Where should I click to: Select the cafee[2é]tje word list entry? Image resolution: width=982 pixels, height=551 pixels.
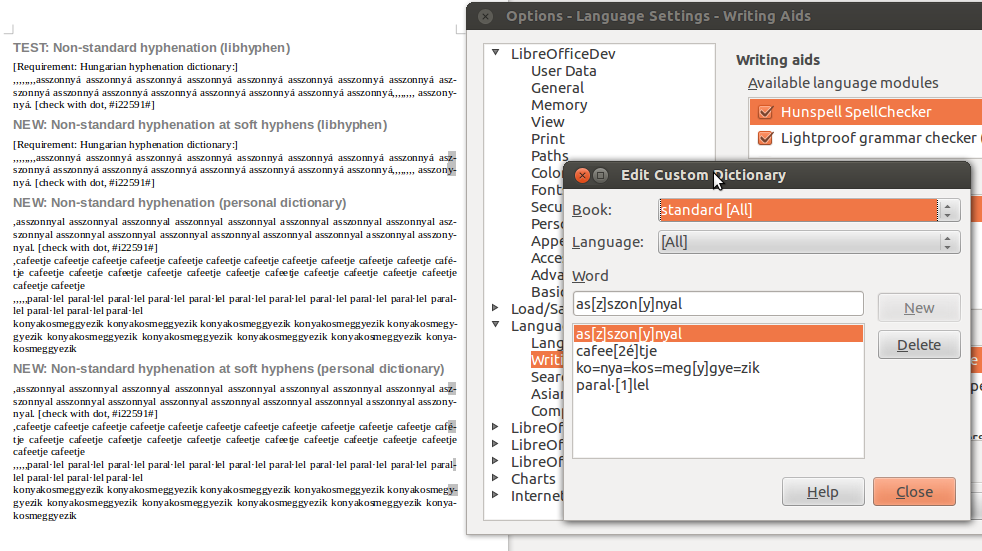pyautogui.click(x=616, y=351)
